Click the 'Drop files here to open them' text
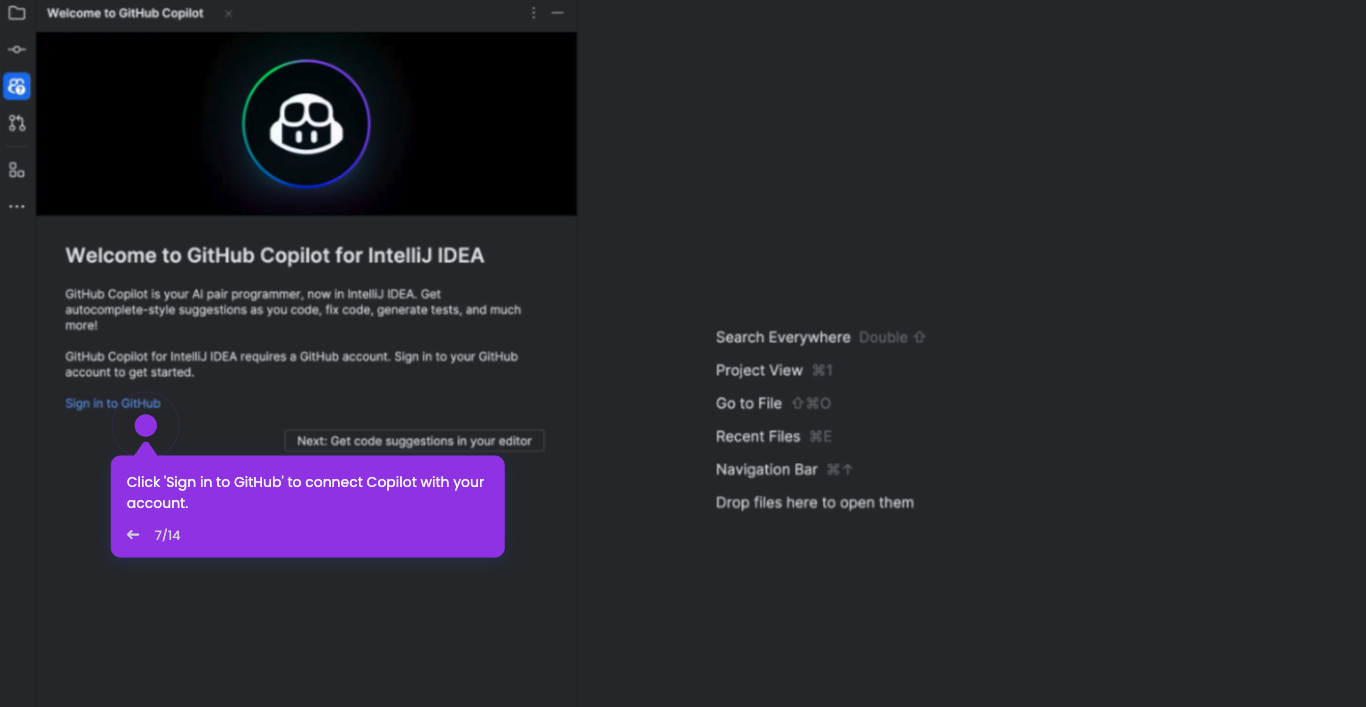The image size is (1366, 707). tap(815, 503)
